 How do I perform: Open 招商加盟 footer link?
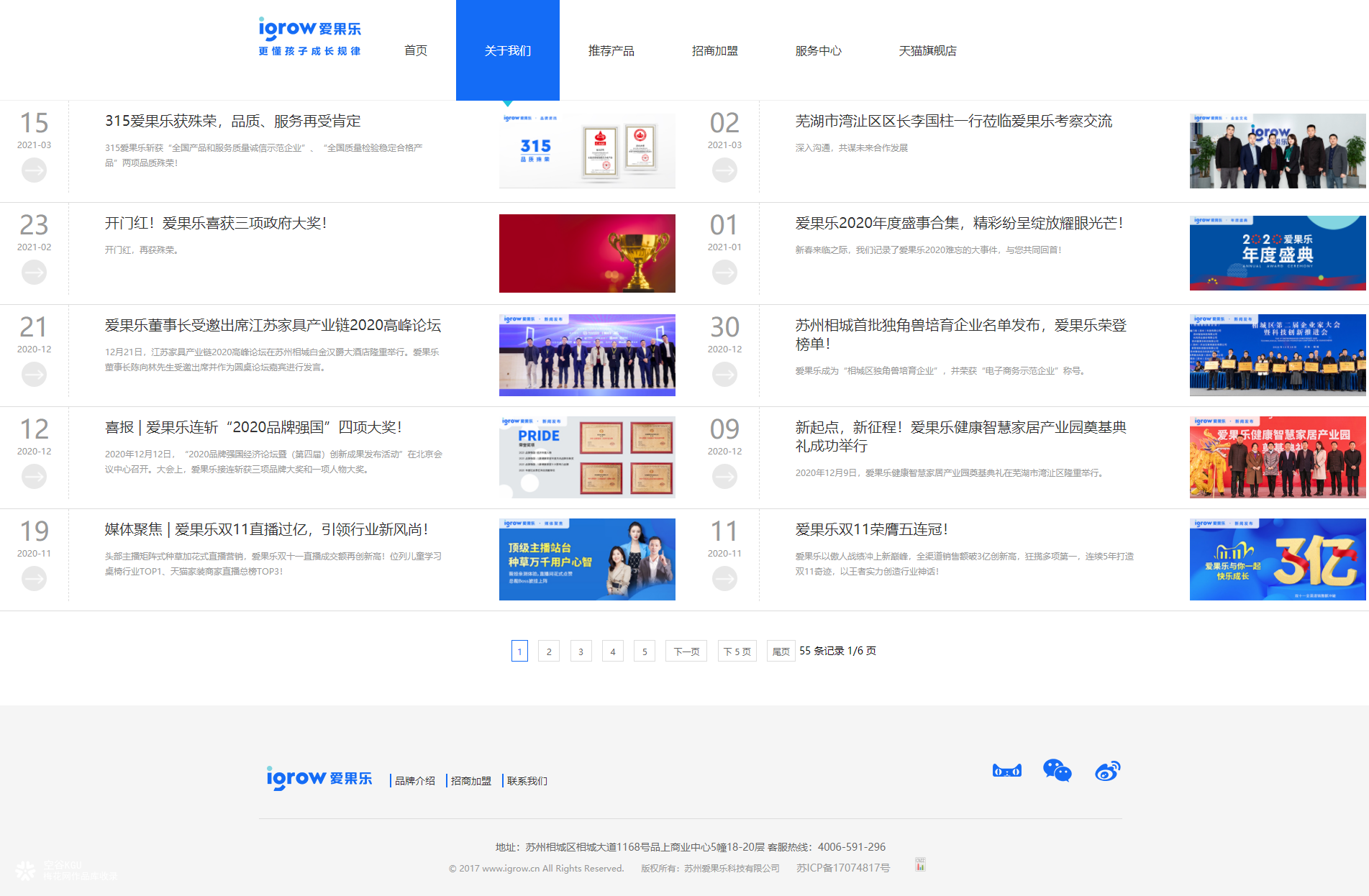471,780
